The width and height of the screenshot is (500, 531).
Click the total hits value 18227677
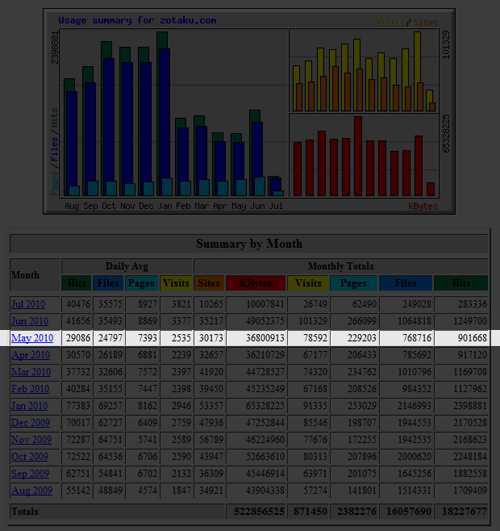coord(464,511)
